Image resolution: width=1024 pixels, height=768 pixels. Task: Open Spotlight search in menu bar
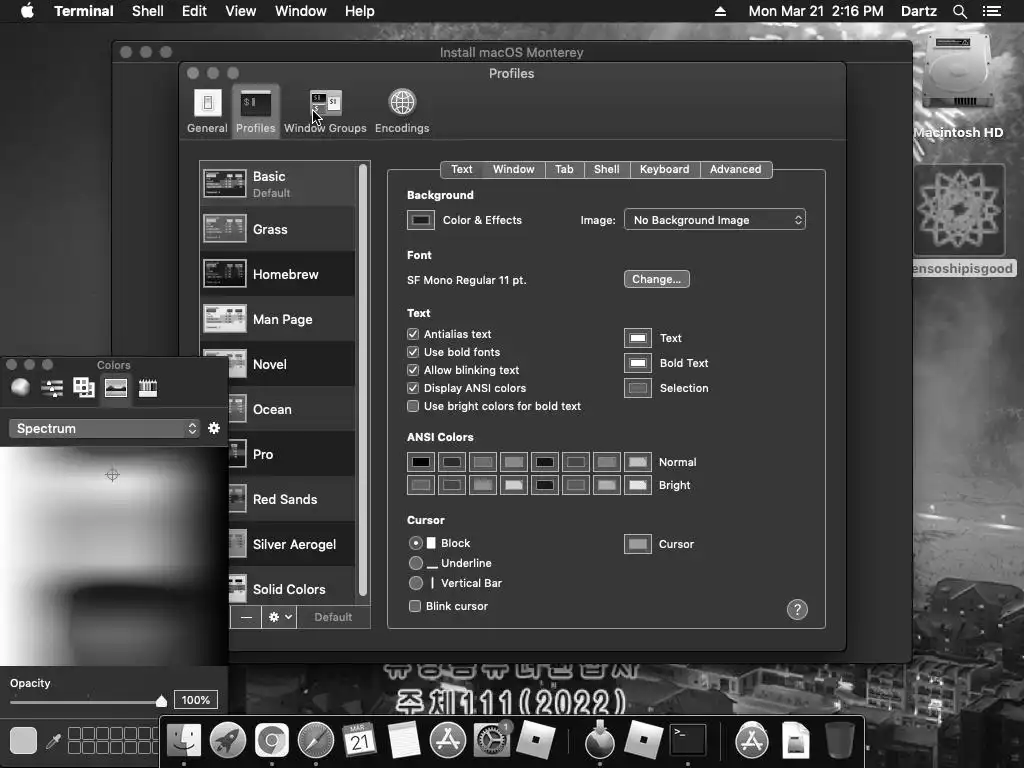[x=959, y=11]
